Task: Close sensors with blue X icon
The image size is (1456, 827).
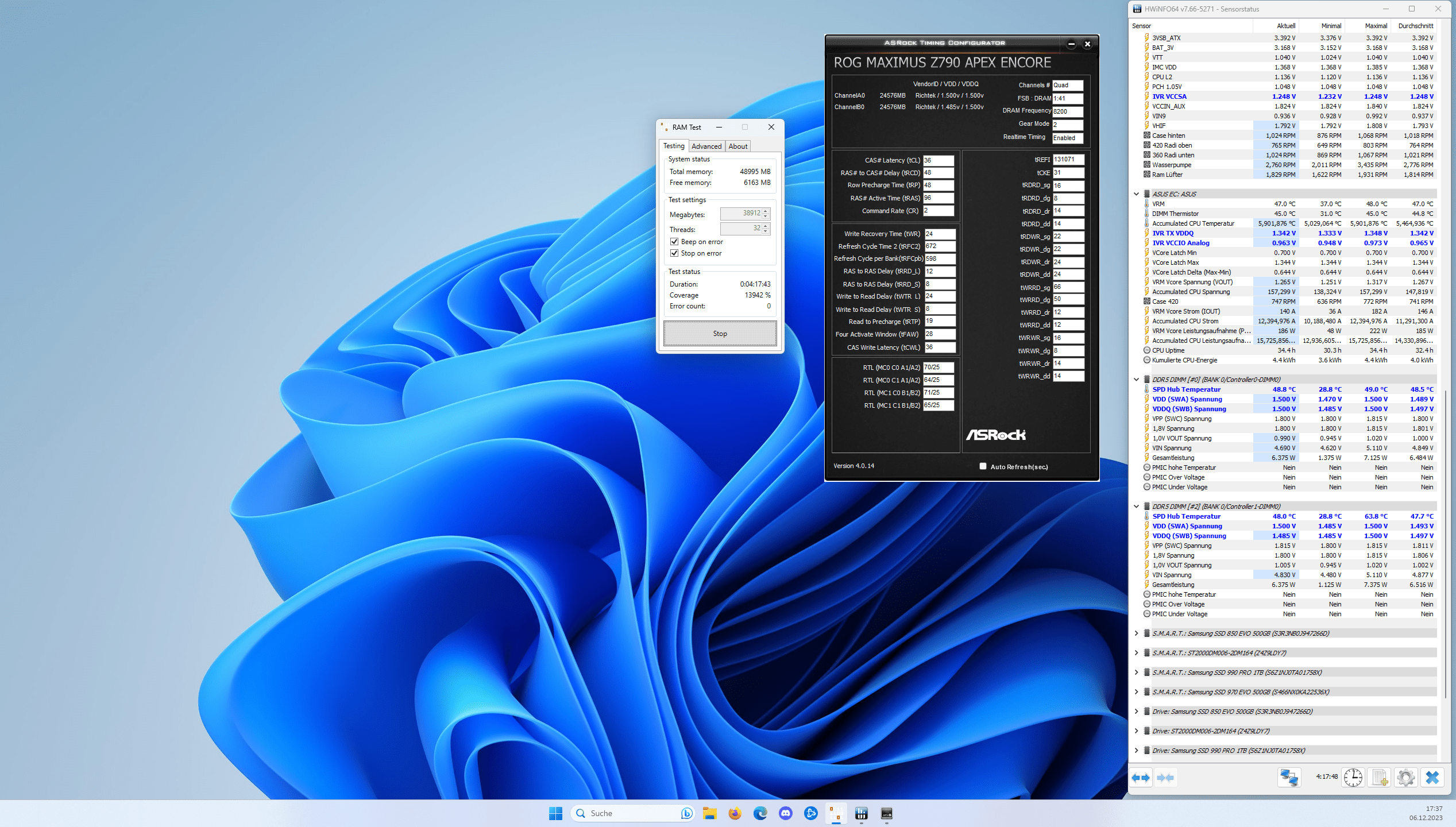Action: (x=1432, y=778)
